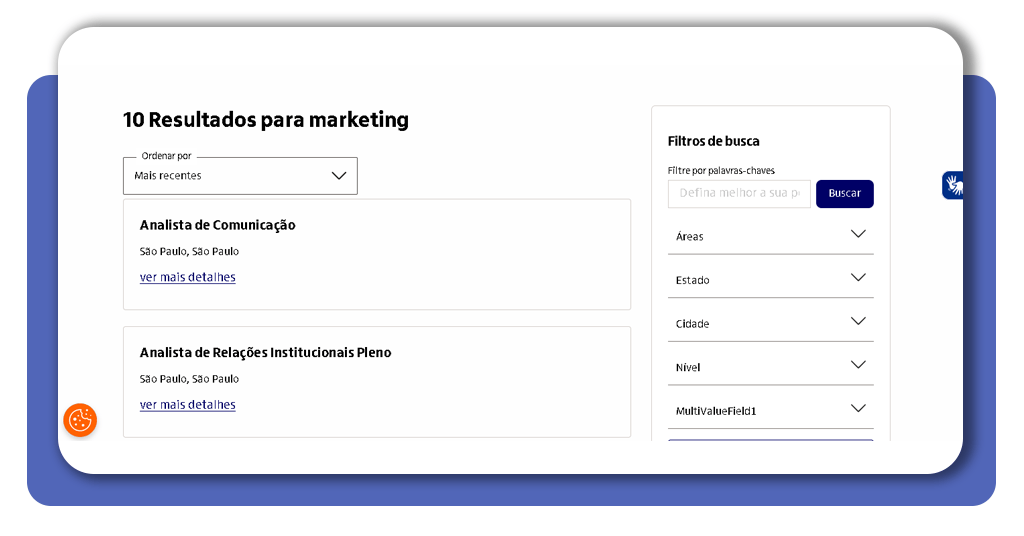Click the Analista de Relações Institucionais Pleno title
This screenshot has height=536, width=1024.
click(265, 353)
